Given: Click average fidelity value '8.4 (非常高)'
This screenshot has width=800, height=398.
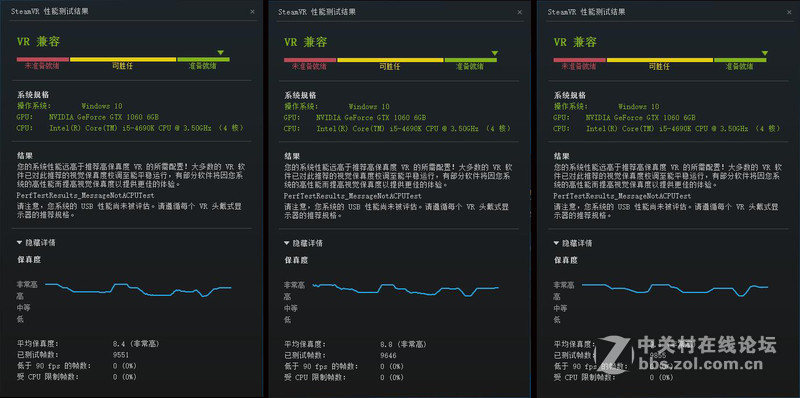Looking at the screenshot, I should [x=136, y=344].
